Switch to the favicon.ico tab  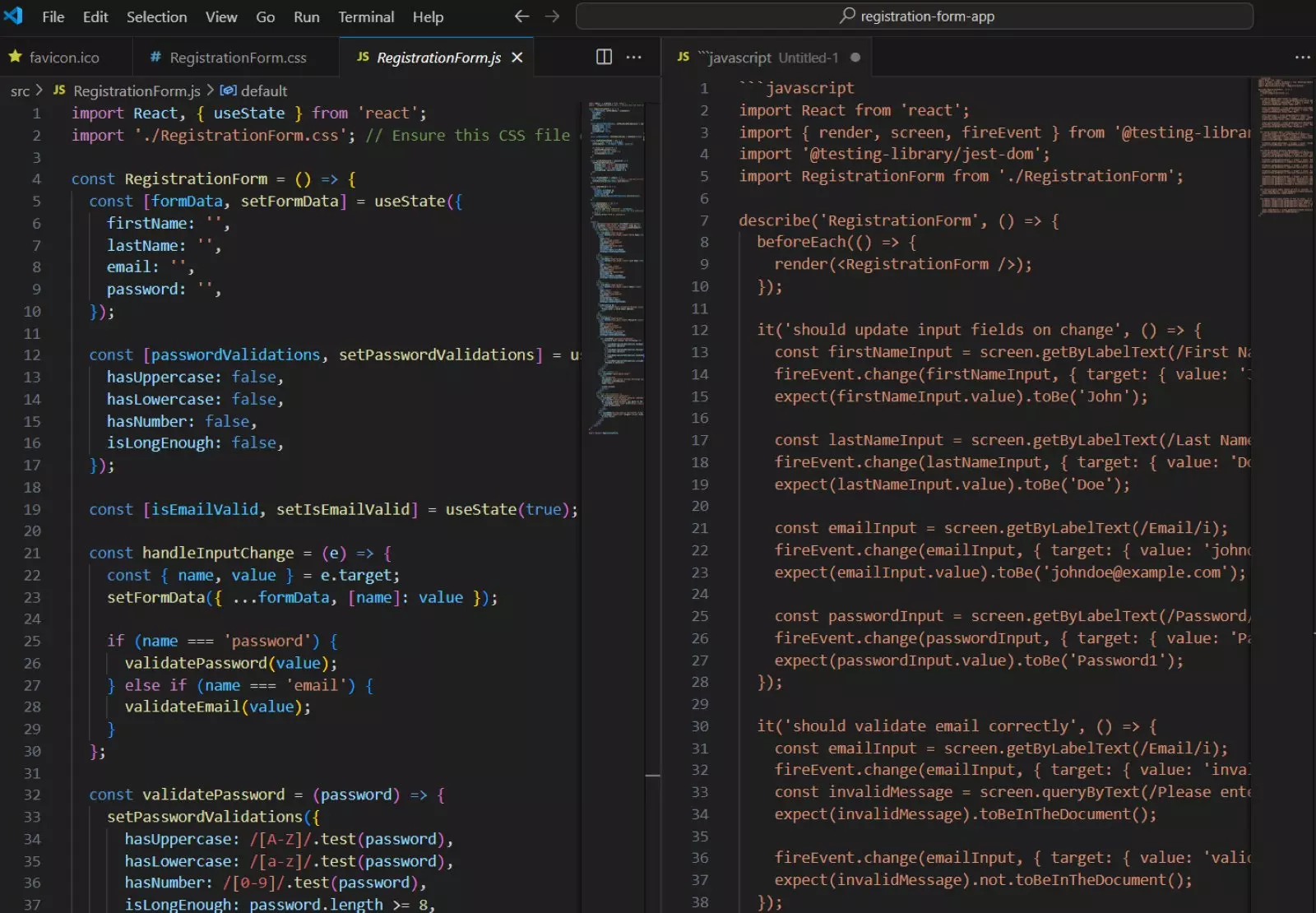click(64, 58)
